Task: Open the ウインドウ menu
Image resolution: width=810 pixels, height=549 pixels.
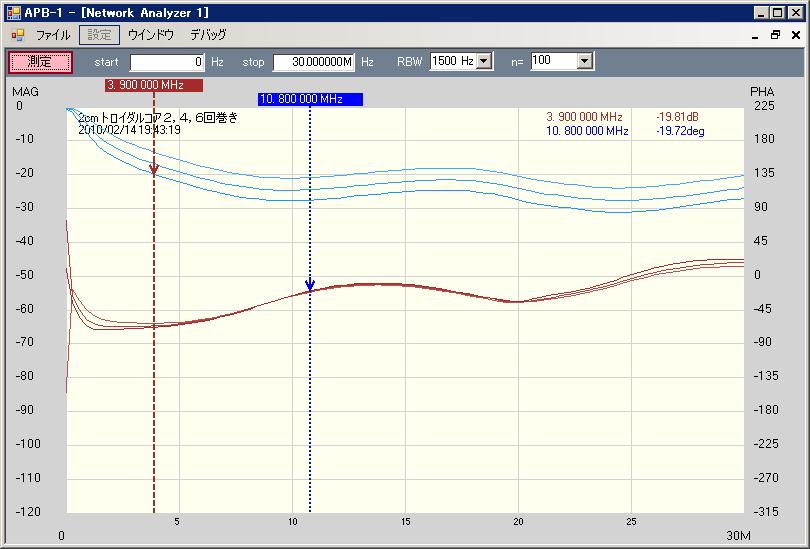Action: pyautogui.click(x=150, y=35)
